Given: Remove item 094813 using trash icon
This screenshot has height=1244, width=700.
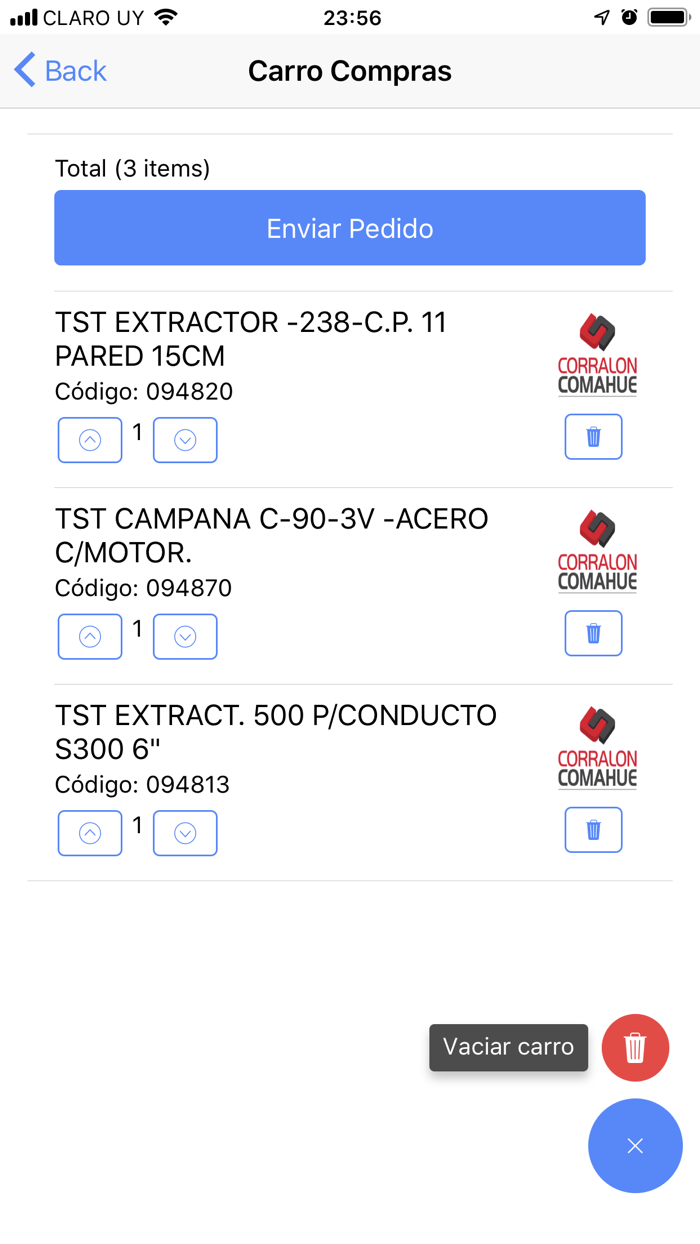Looking at the screenshot, I should (593, 830).
